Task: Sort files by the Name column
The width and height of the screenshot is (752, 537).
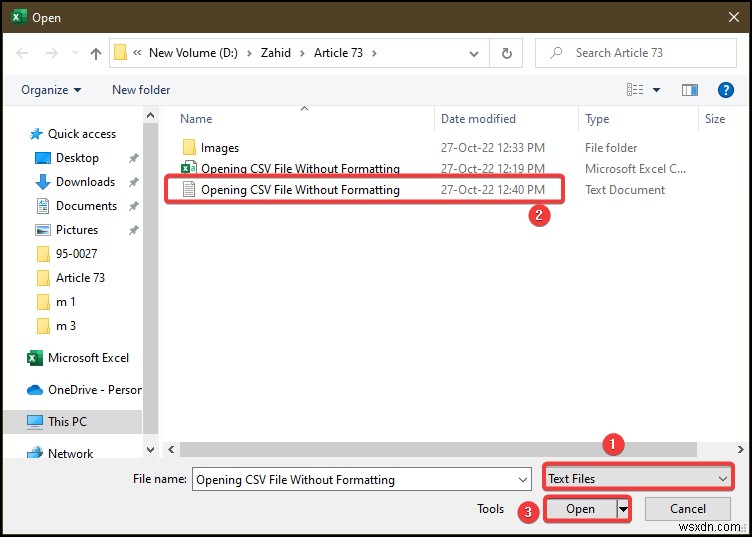Action: coord(196,119)
